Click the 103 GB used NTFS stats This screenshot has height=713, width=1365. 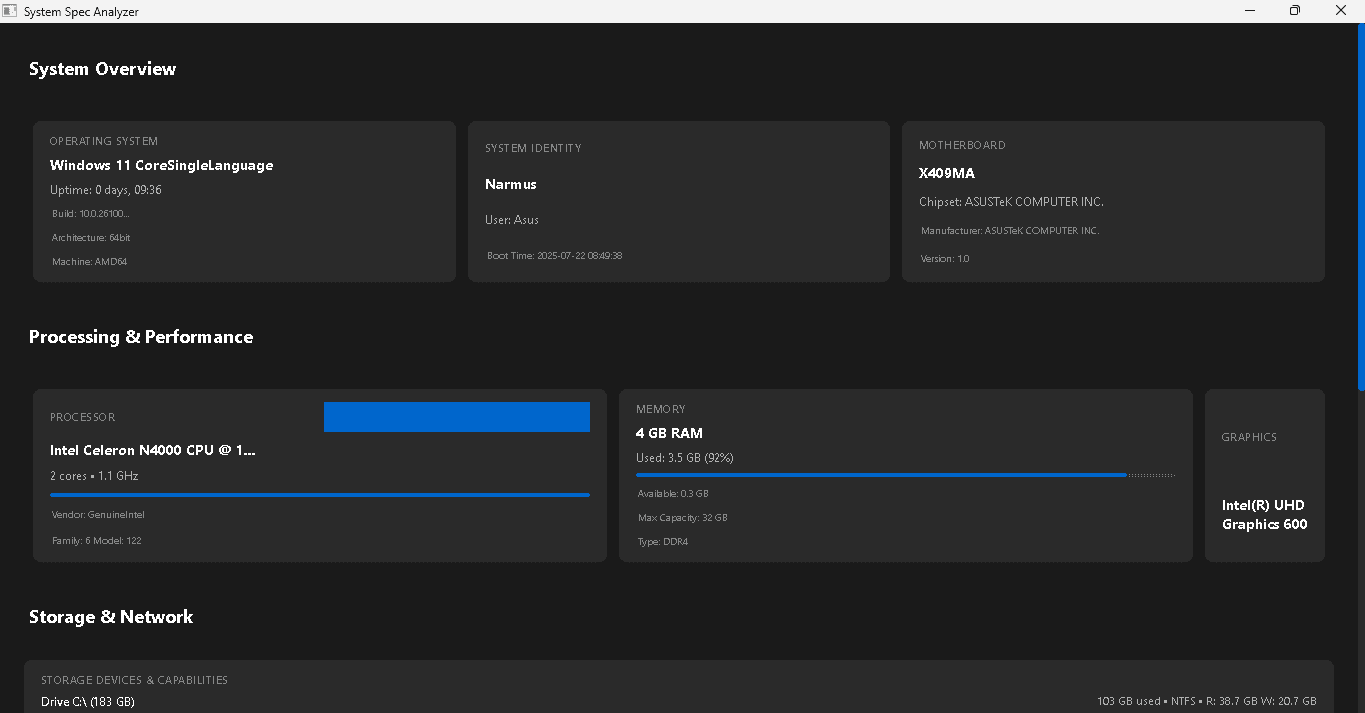pos(1207,702)
